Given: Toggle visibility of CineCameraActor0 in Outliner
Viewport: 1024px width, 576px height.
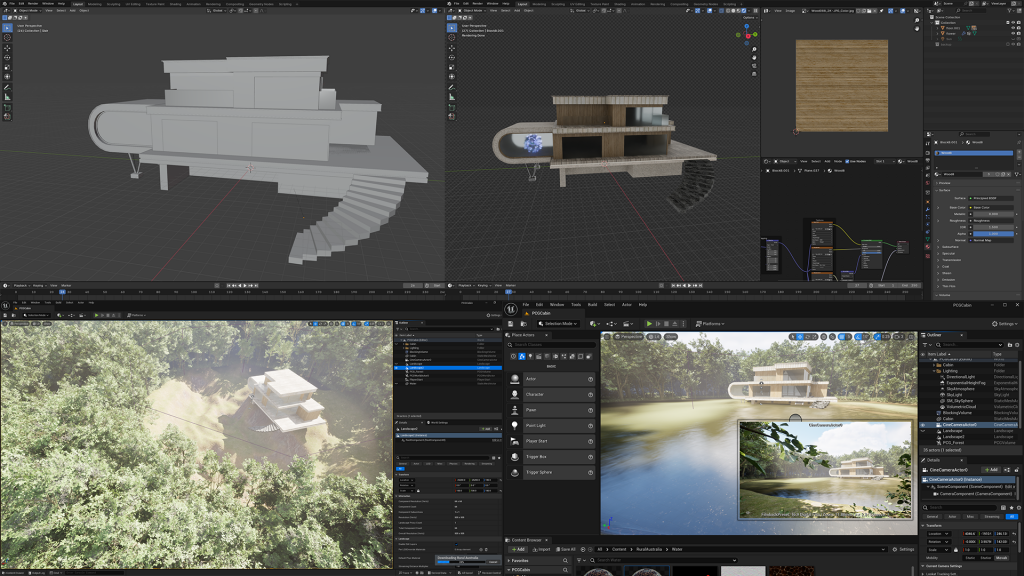Looking at the screenshot, I should point(924,424).
